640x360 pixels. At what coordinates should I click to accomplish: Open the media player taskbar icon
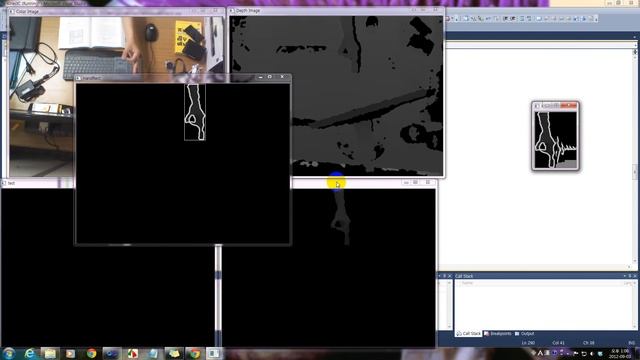71,353
